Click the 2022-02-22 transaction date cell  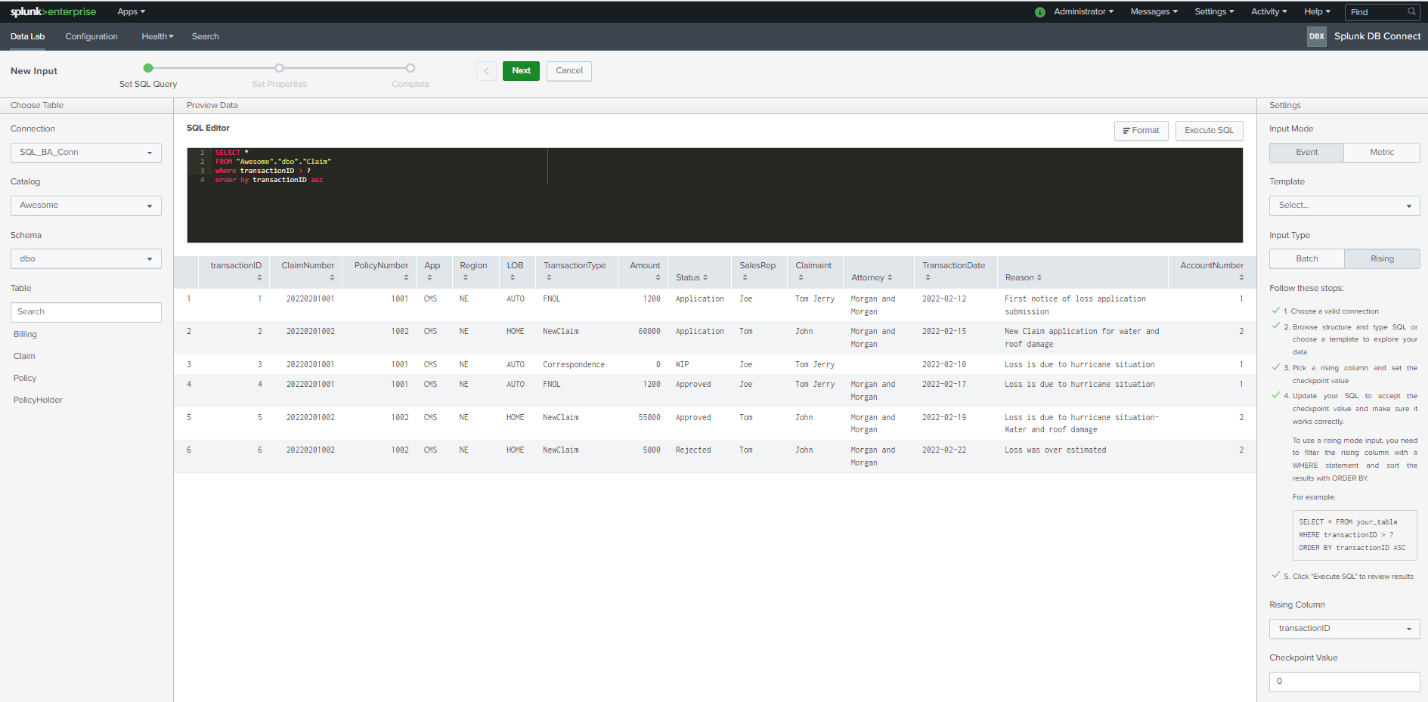pyautogui.click(x=944, y=450)
